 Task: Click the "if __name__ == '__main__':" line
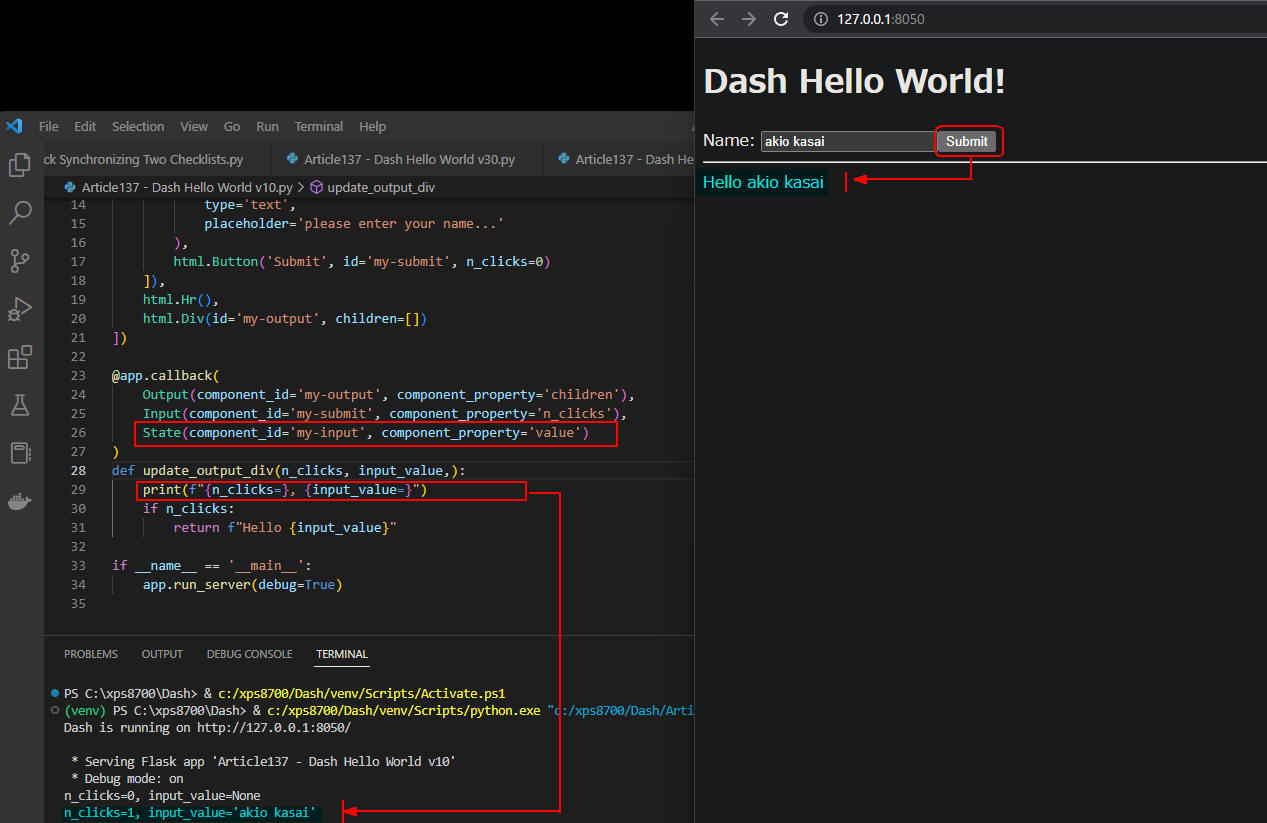click(x=212, y=565)
